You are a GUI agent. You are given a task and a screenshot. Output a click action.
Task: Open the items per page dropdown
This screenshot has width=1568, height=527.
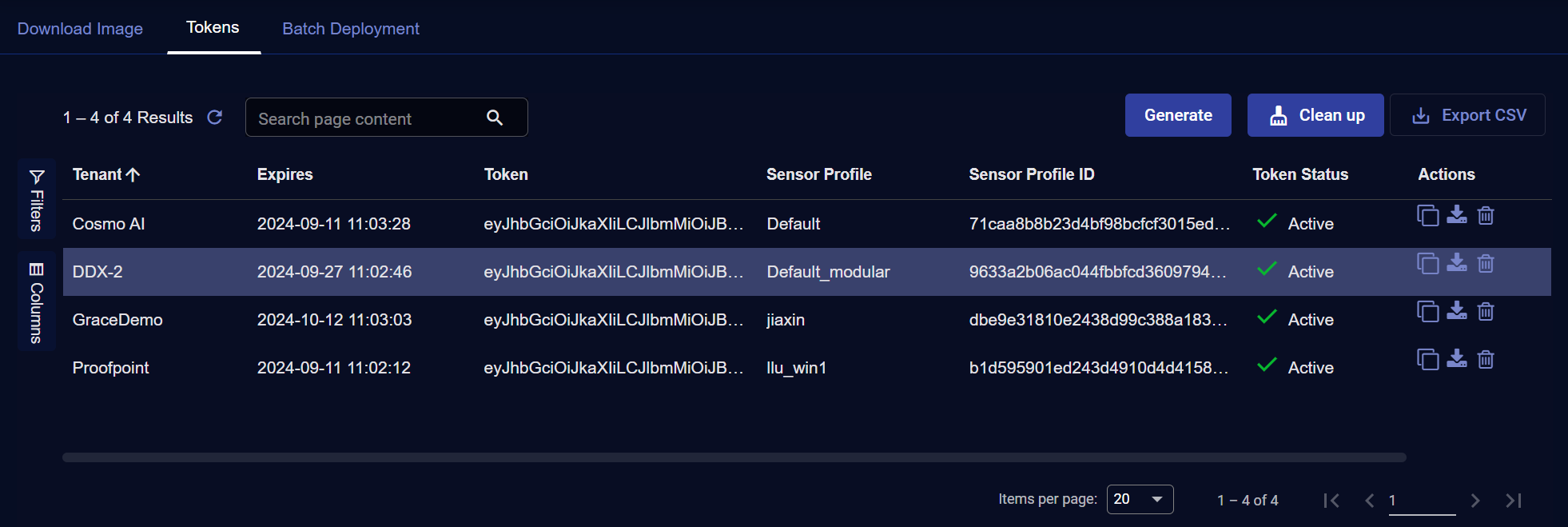[1140, 499]
